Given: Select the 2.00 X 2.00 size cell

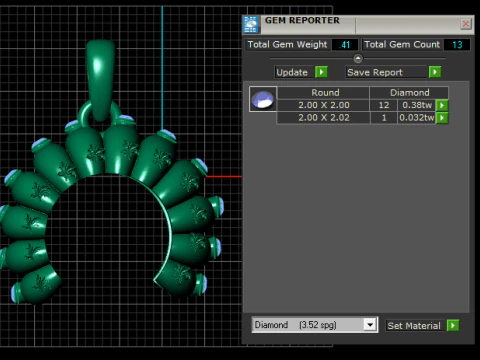Looking at the screenshot, I should tap(323, 105).
